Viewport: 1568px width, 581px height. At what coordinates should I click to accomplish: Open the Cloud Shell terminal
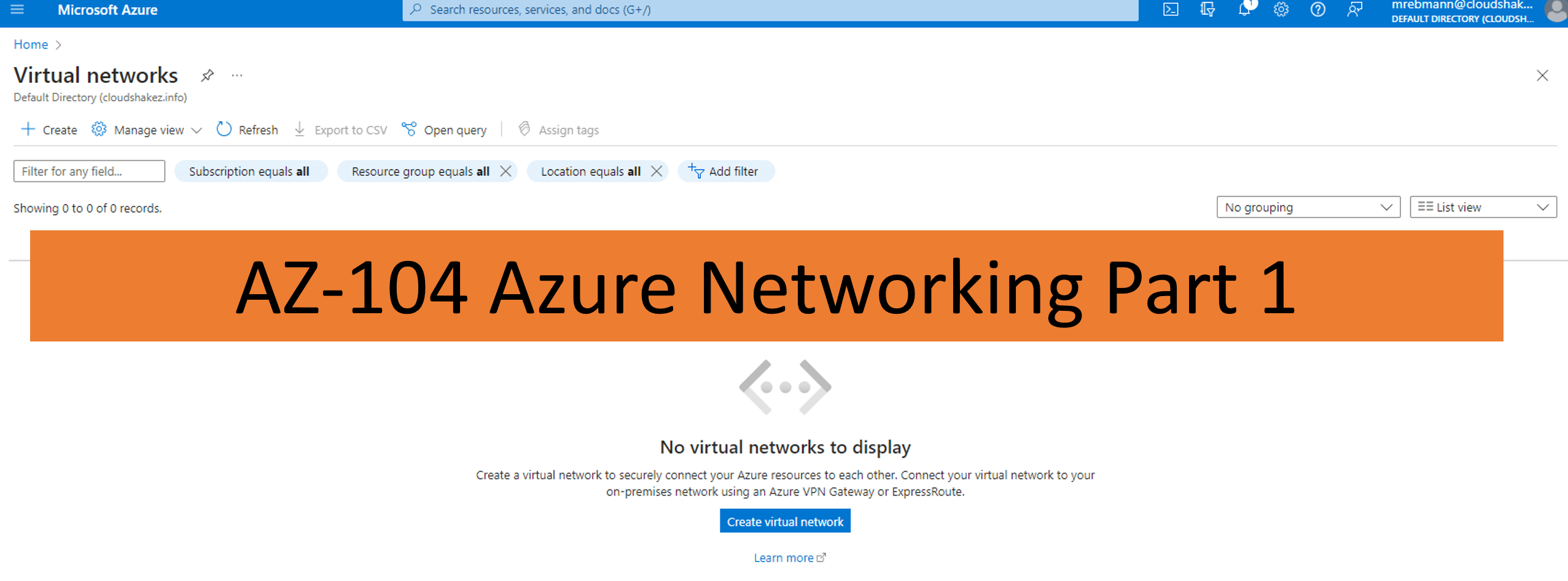coord(1170,9)
